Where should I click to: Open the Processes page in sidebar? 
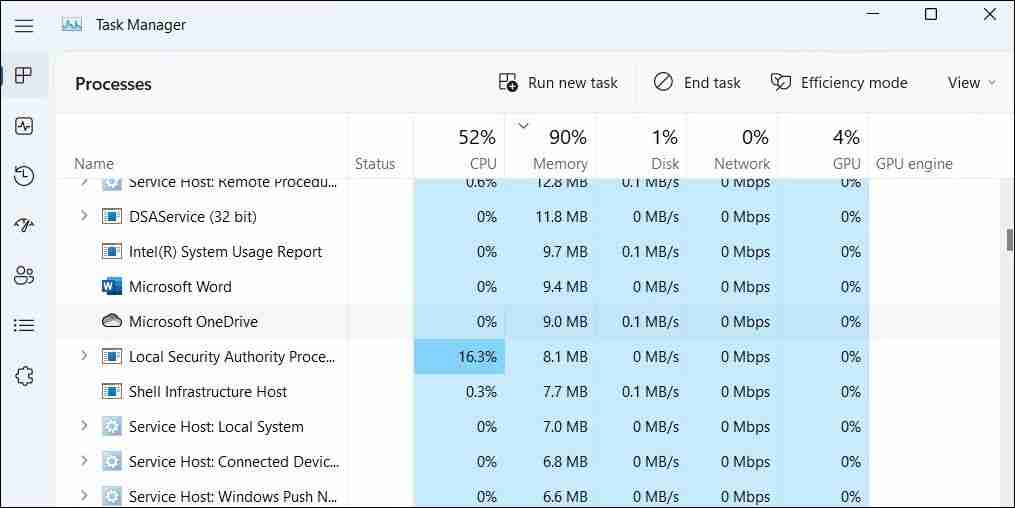point(24,75)
